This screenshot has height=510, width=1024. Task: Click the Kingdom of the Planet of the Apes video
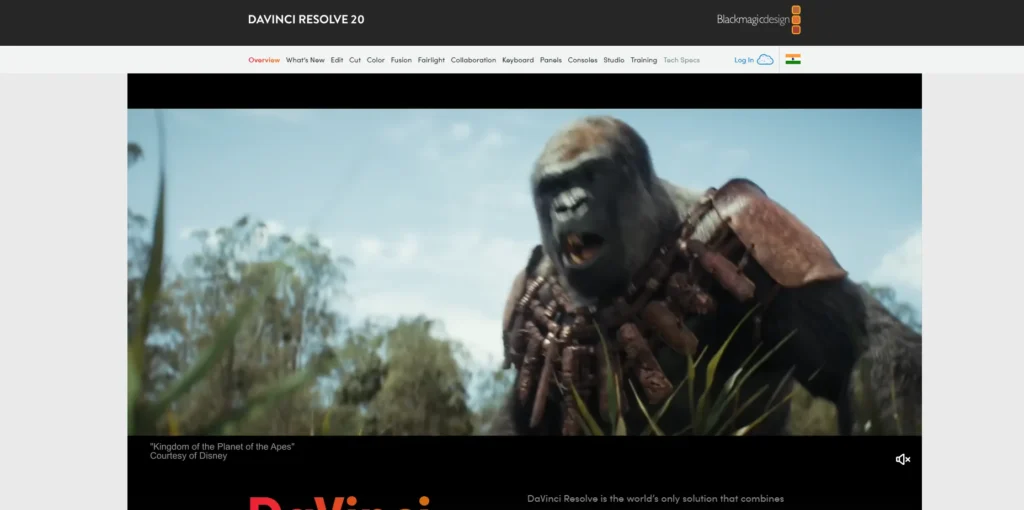[x=524, y=272]
